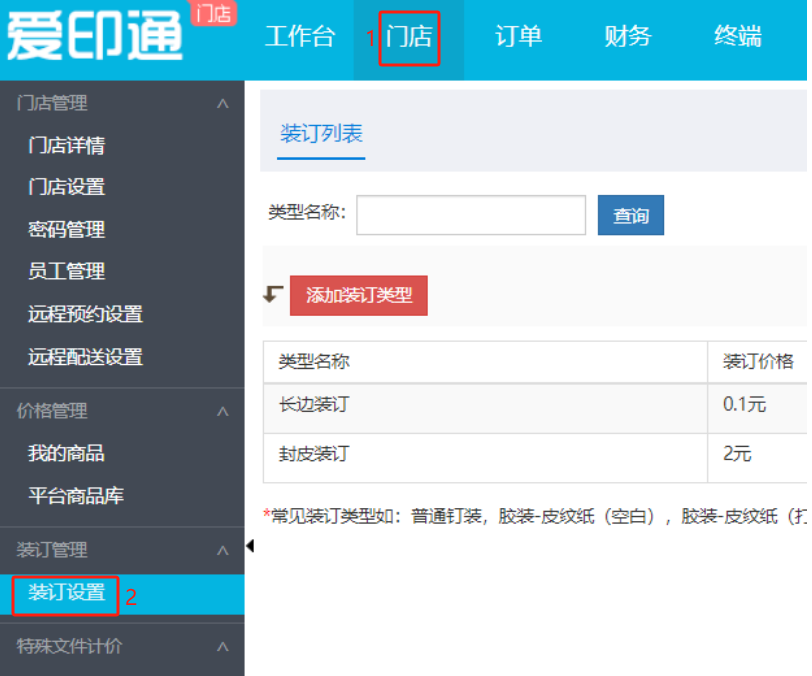The width and height of the screenshot is (812, 676).
Task: Go to 员工管理 in the sidebar
Action: coord(67,272)
